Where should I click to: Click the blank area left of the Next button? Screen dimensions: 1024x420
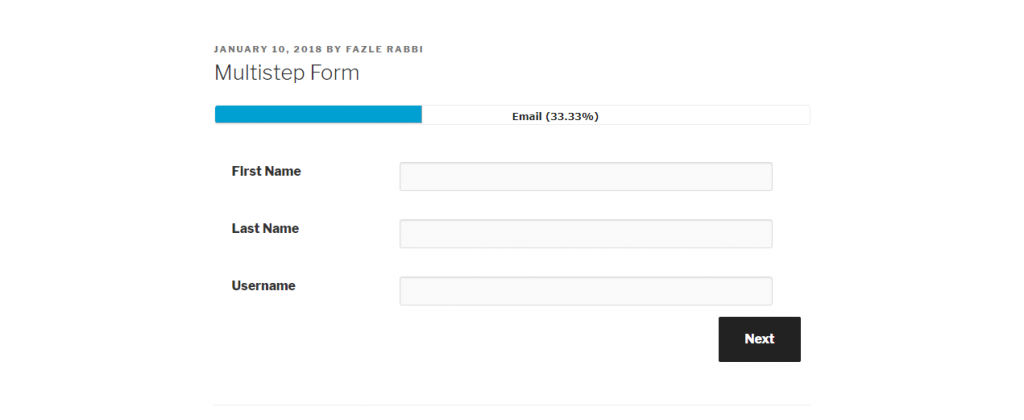point(550,339)
